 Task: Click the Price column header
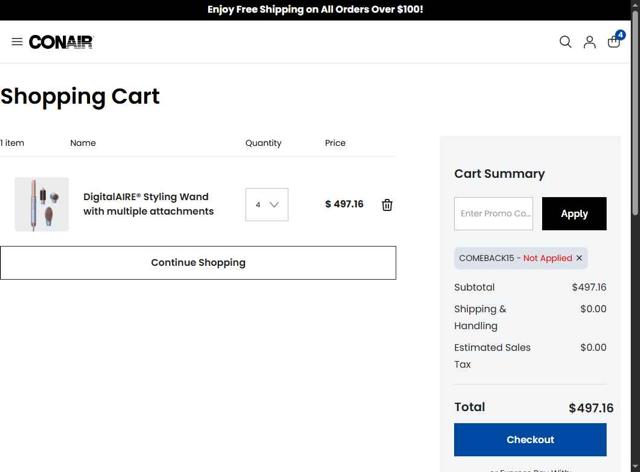tap(335, 143)
